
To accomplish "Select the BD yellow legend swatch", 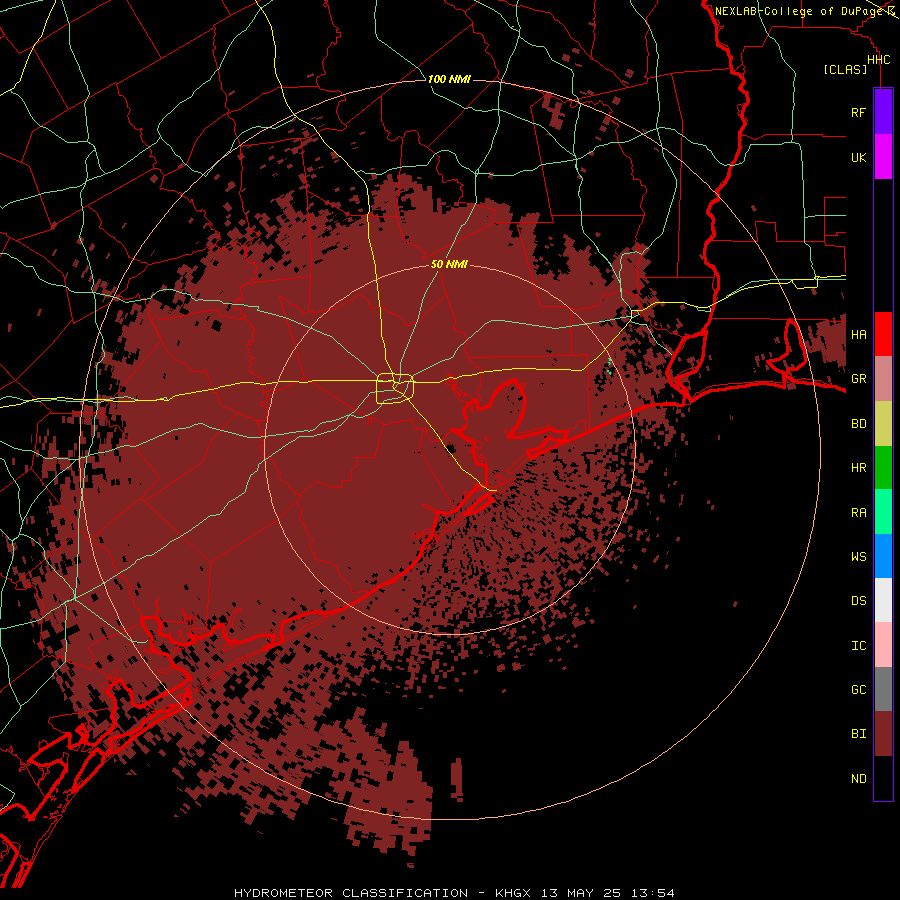I will 883,424.
